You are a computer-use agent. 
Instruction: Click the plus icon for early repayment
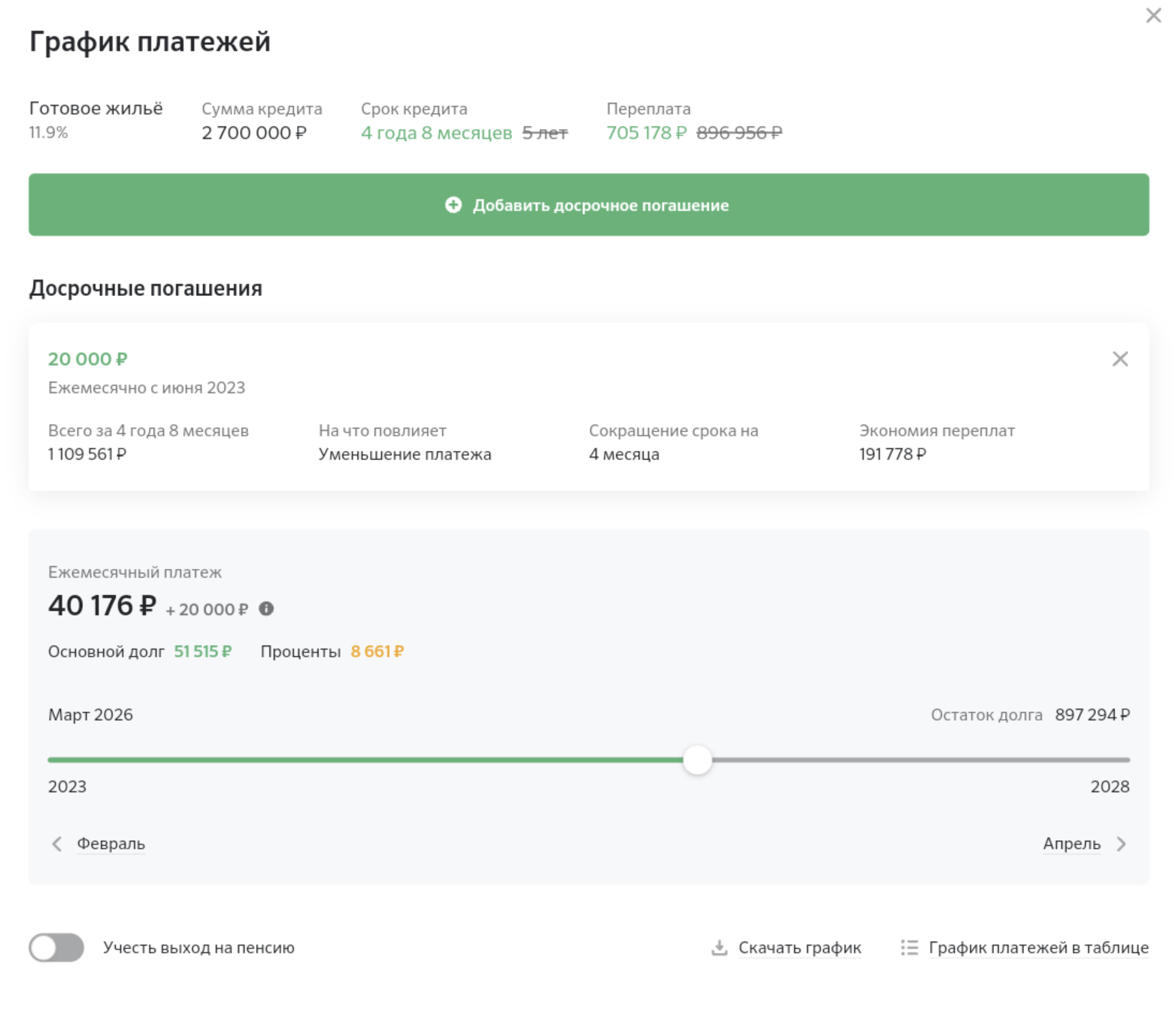[453, 205]
